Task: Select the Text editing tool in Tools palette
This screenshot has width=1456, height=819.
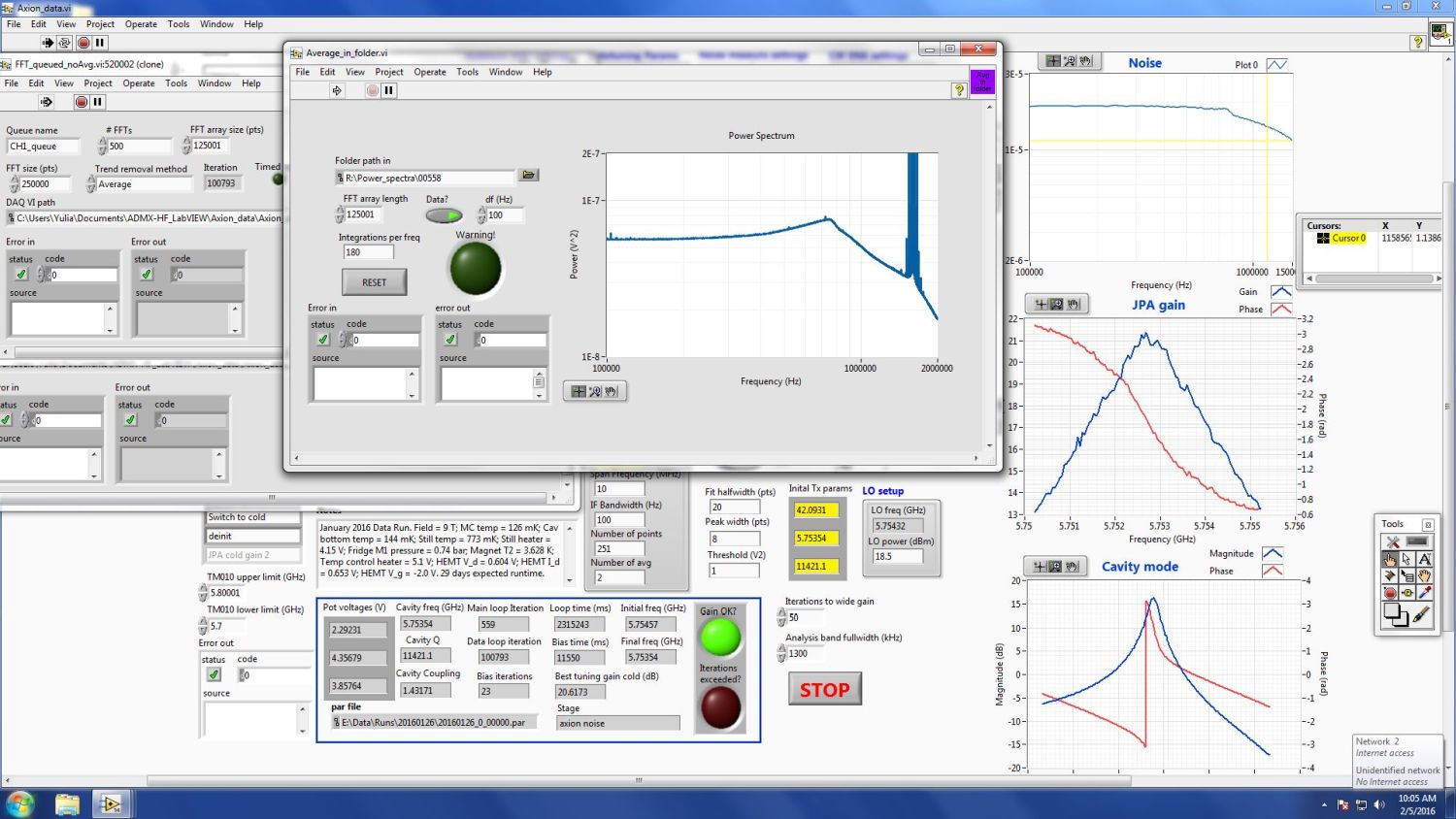Action: pos(1424,559)
